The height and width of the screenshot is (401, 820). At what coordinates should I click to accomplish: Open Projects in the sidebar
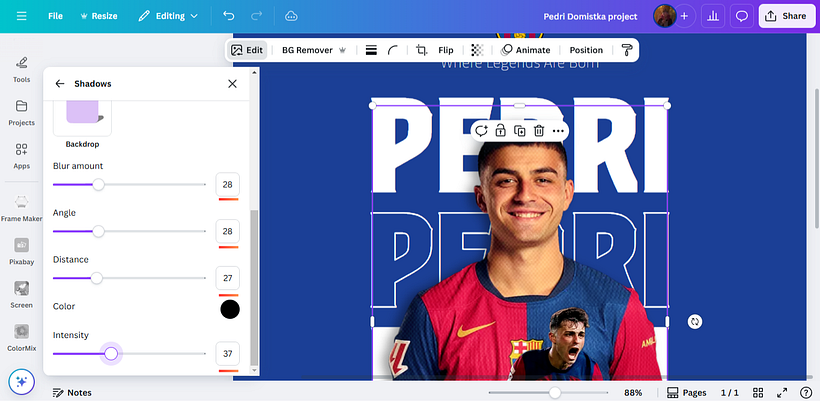(x=21, y=113)
